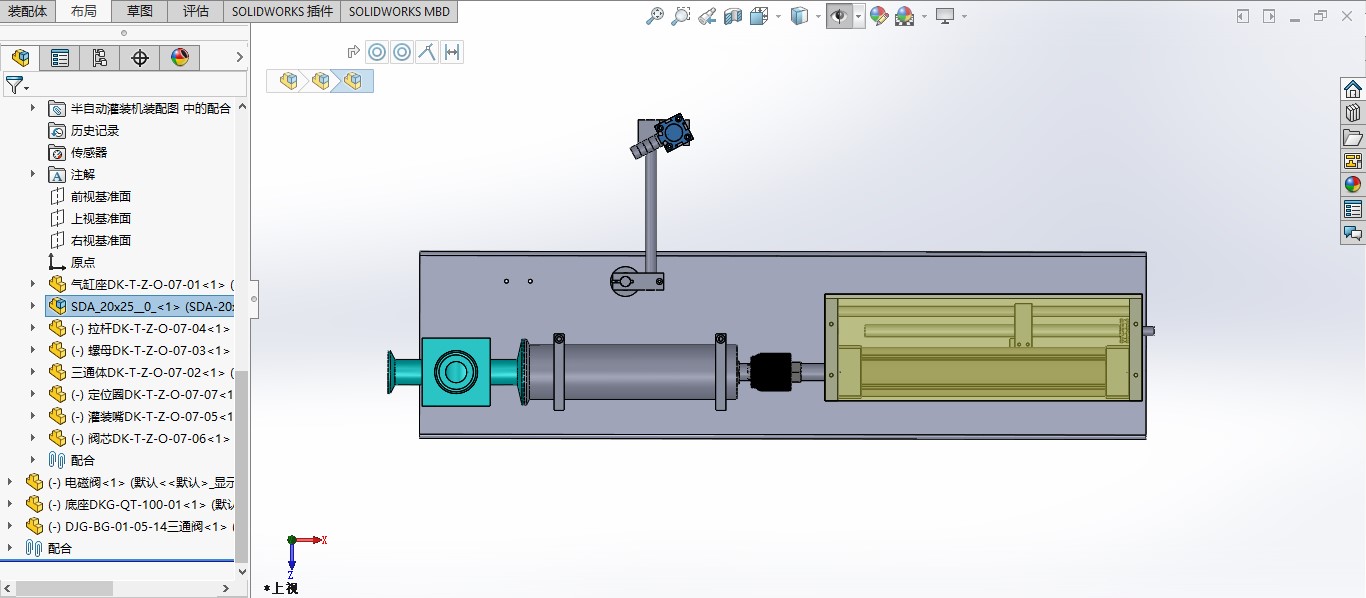Open the Custom Properties icon in task pane

tap(1353, 209)
